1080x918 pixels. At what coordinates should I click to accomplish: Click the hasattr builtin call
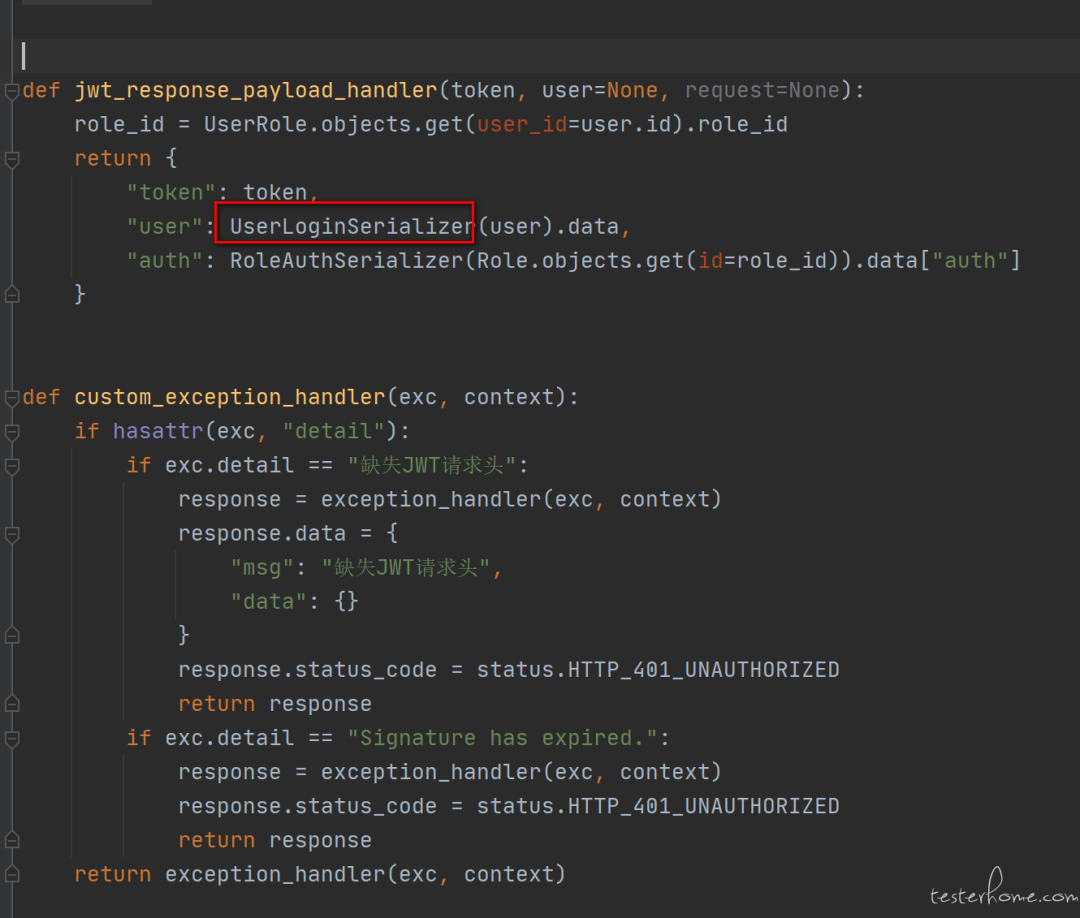pos(158,432)
